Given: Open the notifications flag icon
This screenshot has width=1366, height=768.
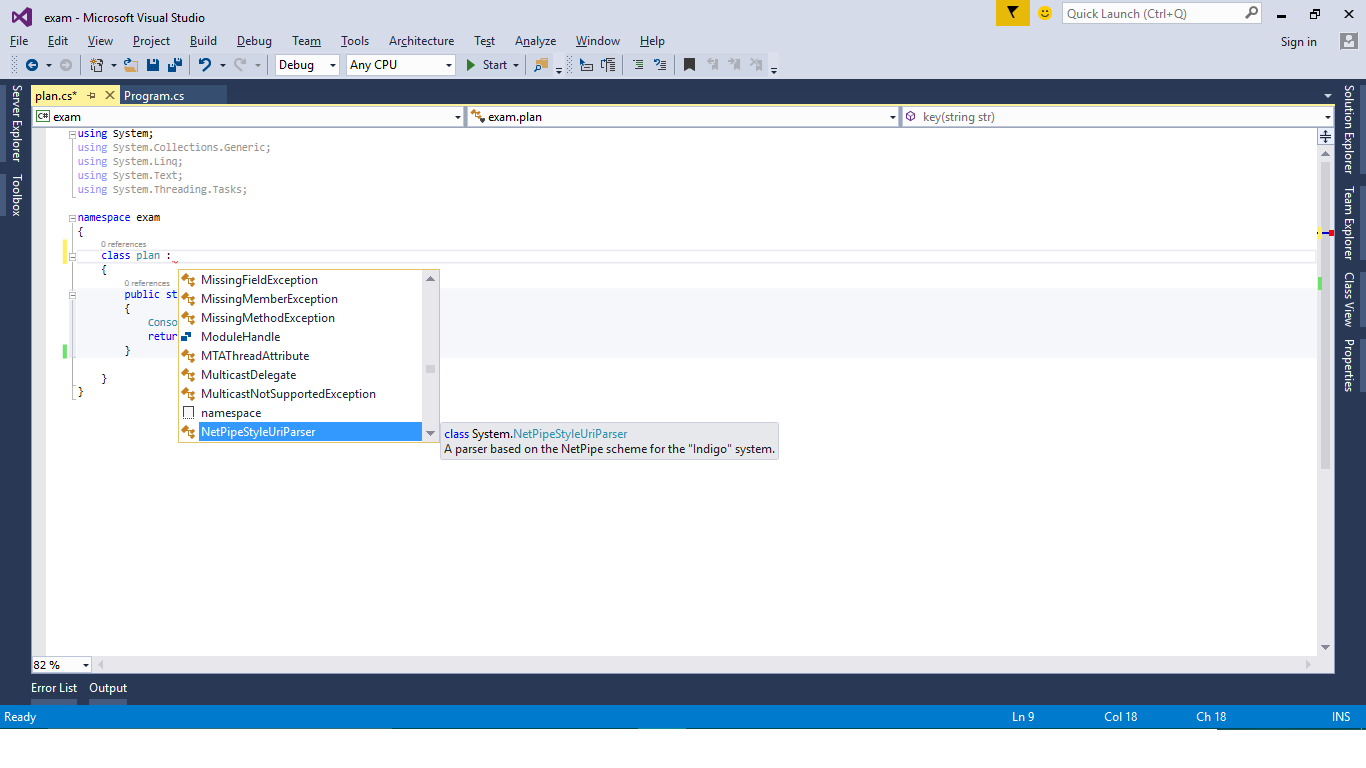Looking at the screenshot, I should [1012, 13].
